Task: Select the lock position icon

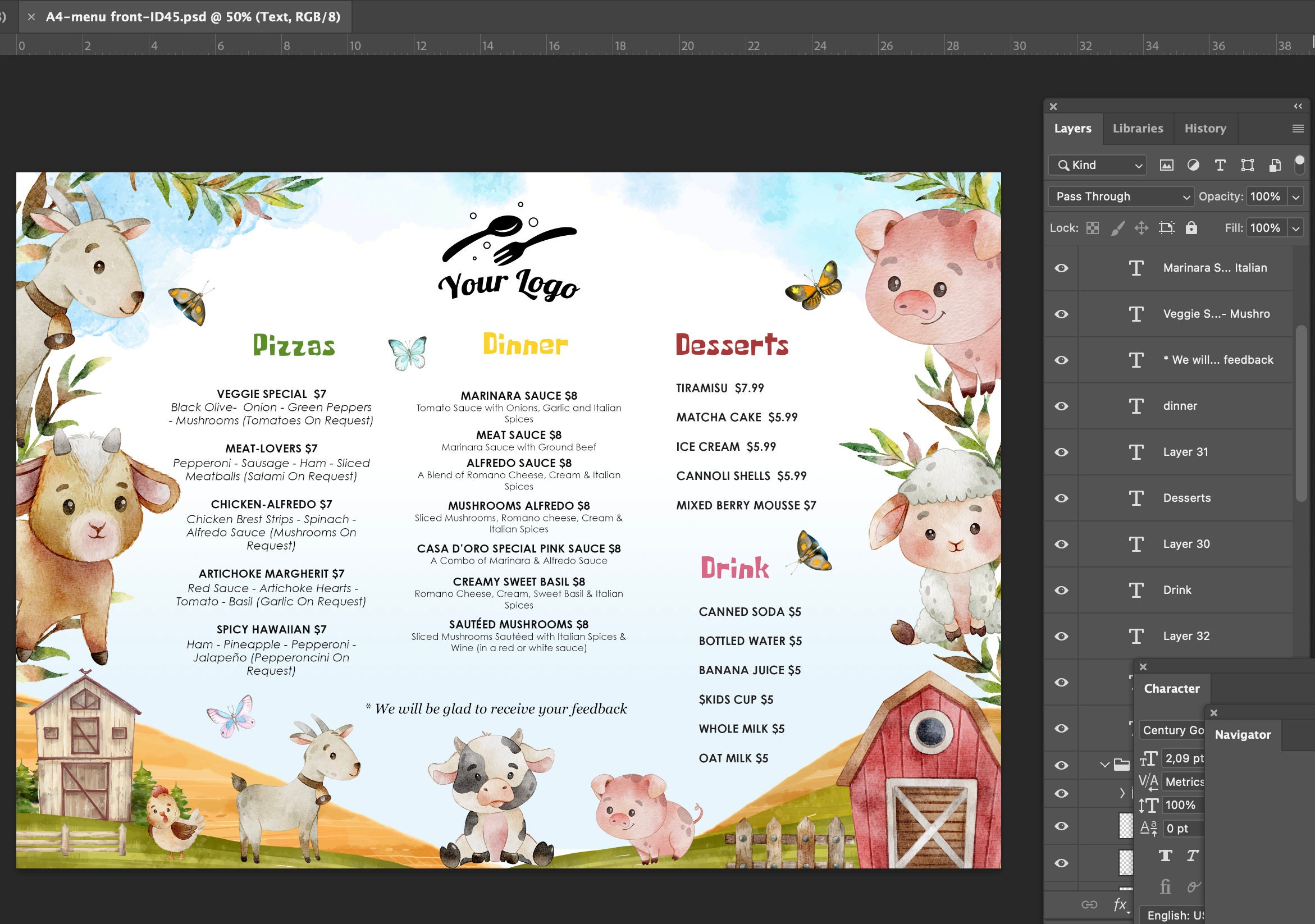Action: click(x=1142, y=227)
